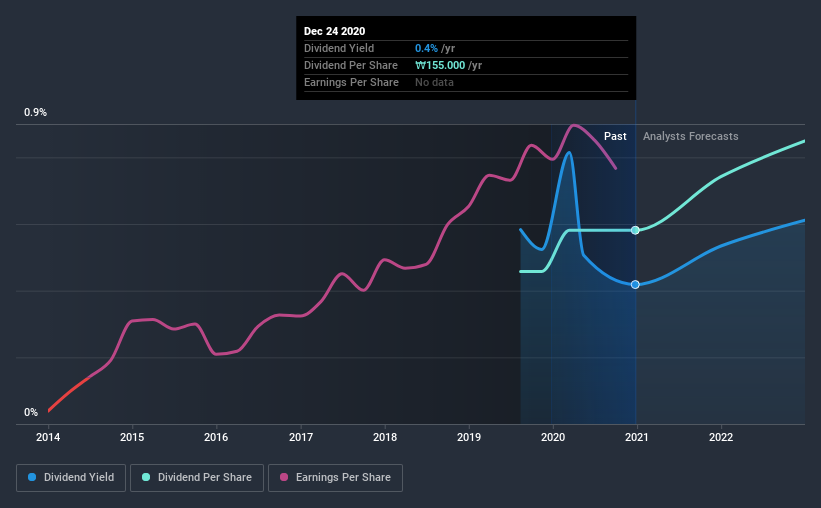
Task: Click the Dec 24 2020 tooltip header
Action: click(335, 31)
